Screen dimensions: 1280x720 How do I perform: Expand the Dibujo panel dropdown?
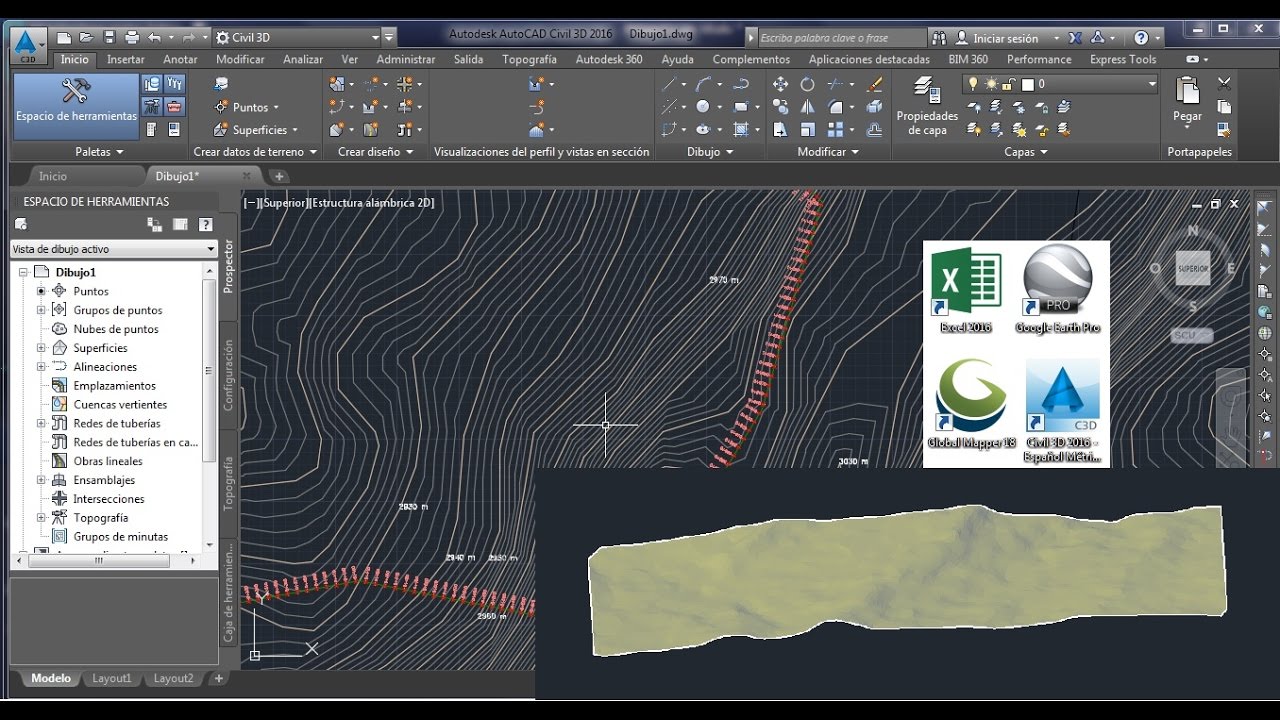(x=729, y=152)
